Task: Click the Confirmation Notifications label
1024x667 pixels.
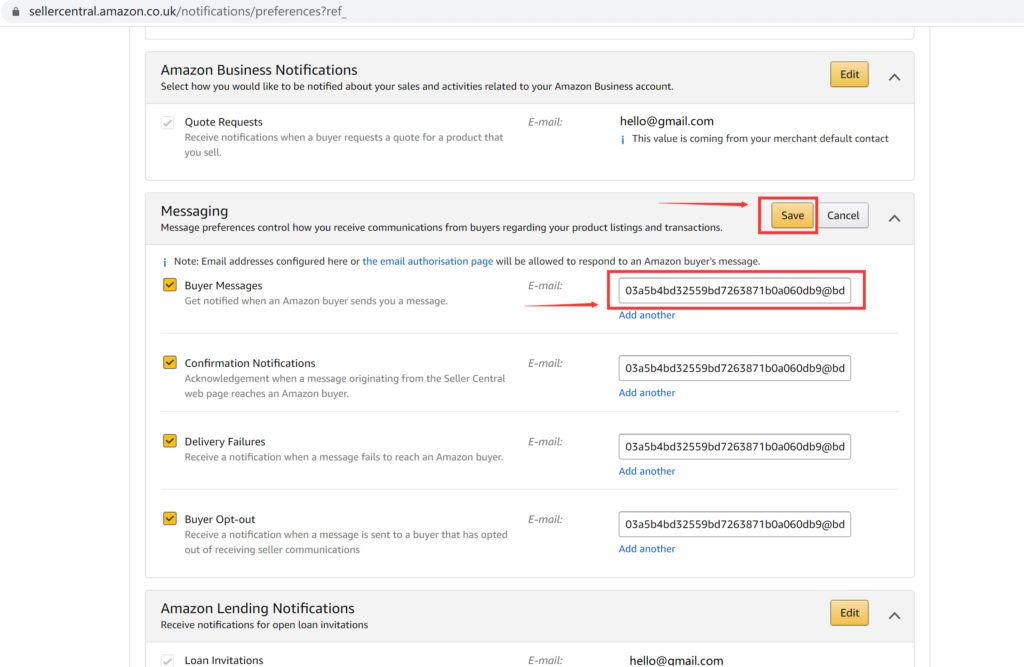Action: tap(250, 363)
